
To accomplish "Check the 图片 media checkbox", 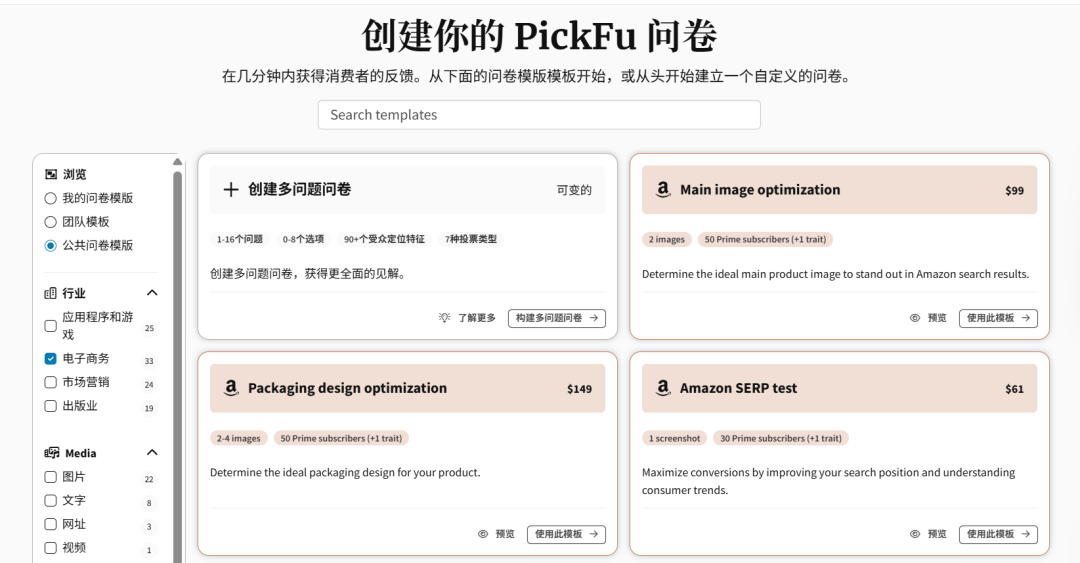I will [50, 477].
